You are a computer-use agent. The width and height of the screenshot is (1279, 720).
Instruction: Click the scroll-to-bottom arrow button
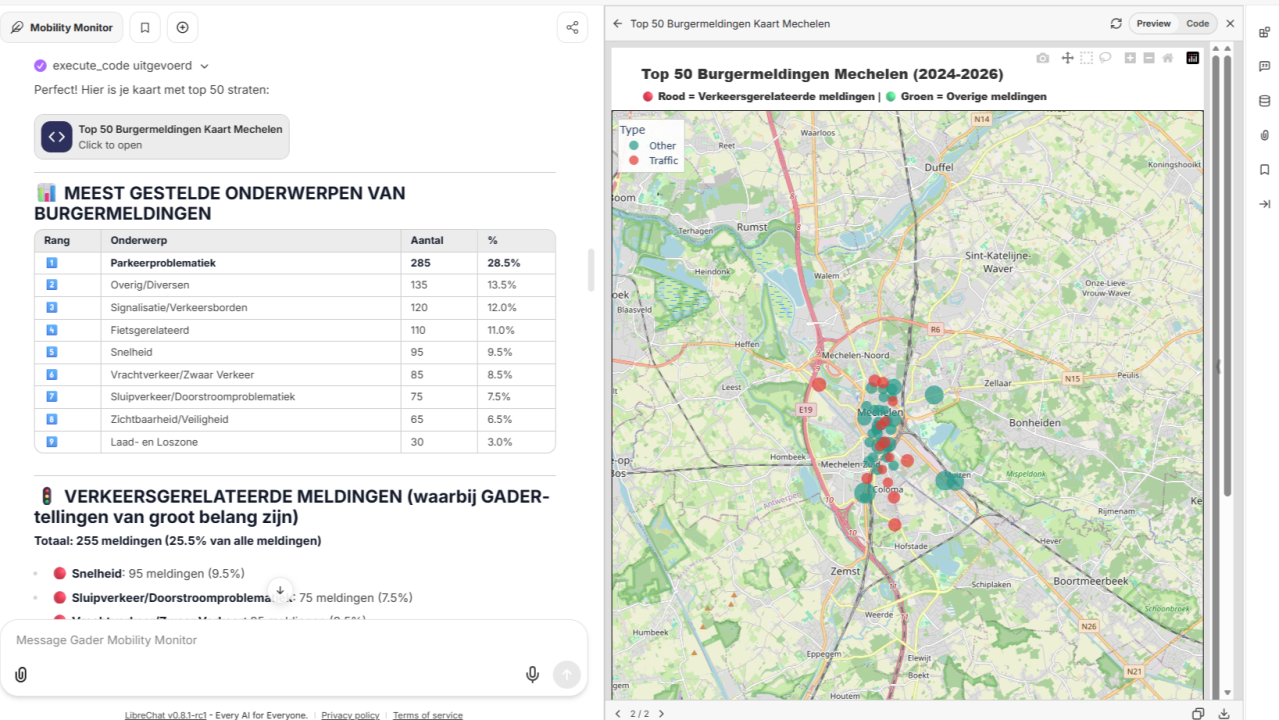point(280,591)
